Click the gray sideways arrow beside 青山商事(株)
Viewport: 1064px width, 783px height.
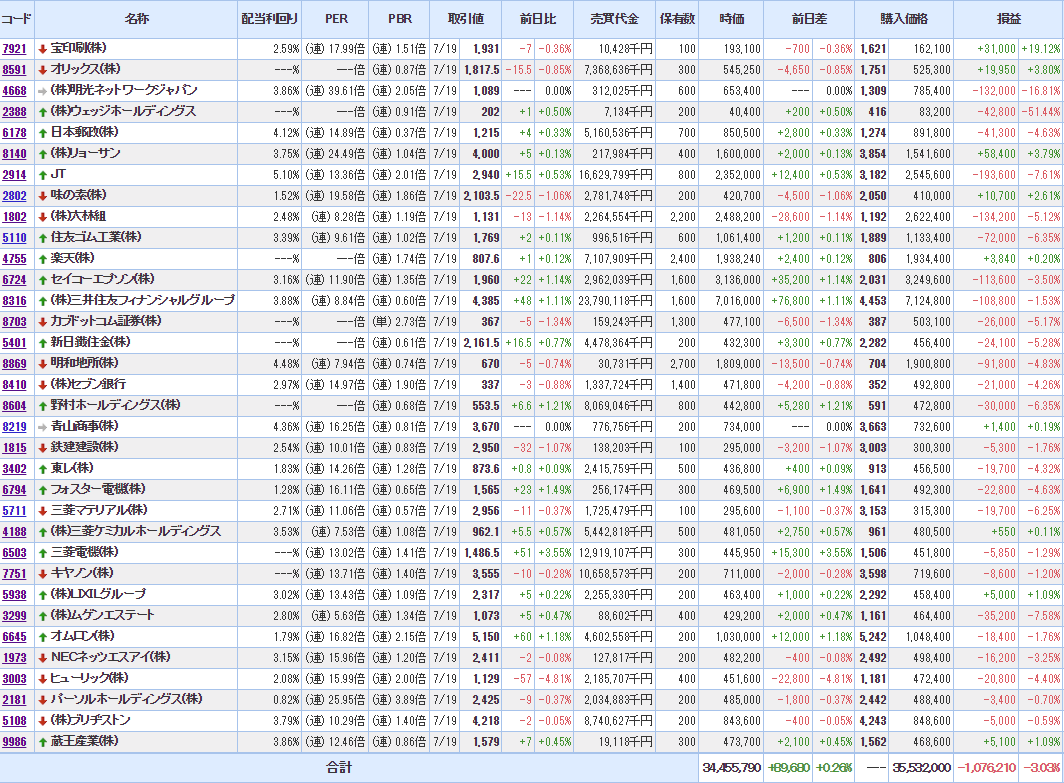[42, 427]
